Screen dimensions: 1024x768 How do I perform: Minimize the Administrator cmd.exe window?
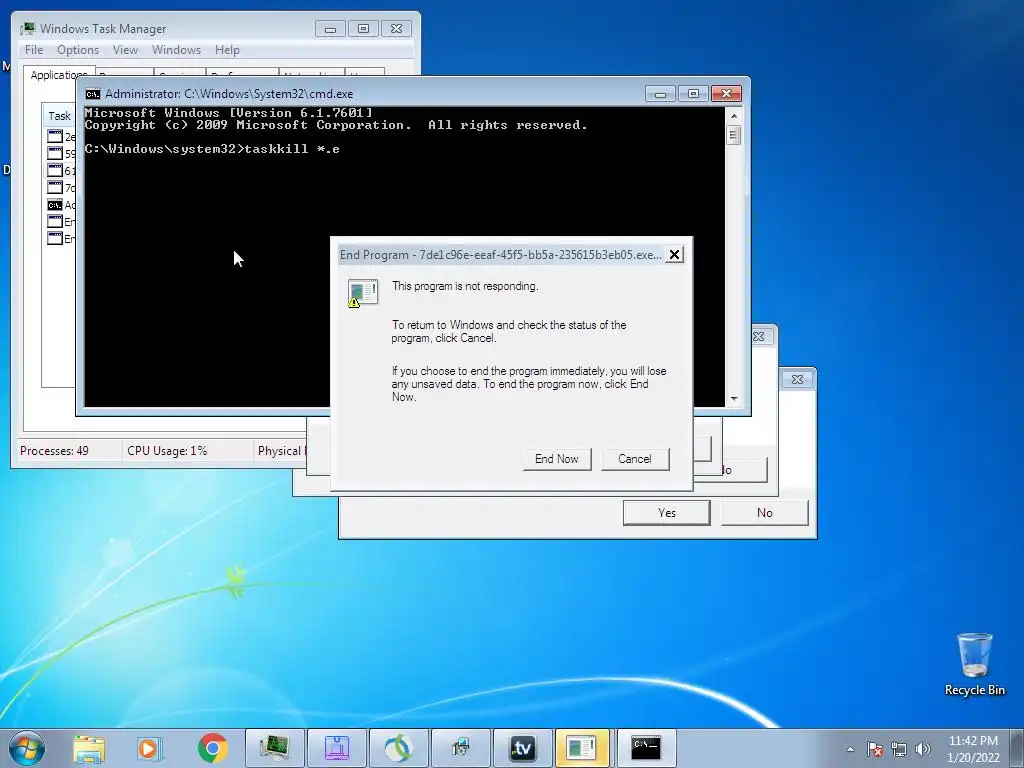660,93
